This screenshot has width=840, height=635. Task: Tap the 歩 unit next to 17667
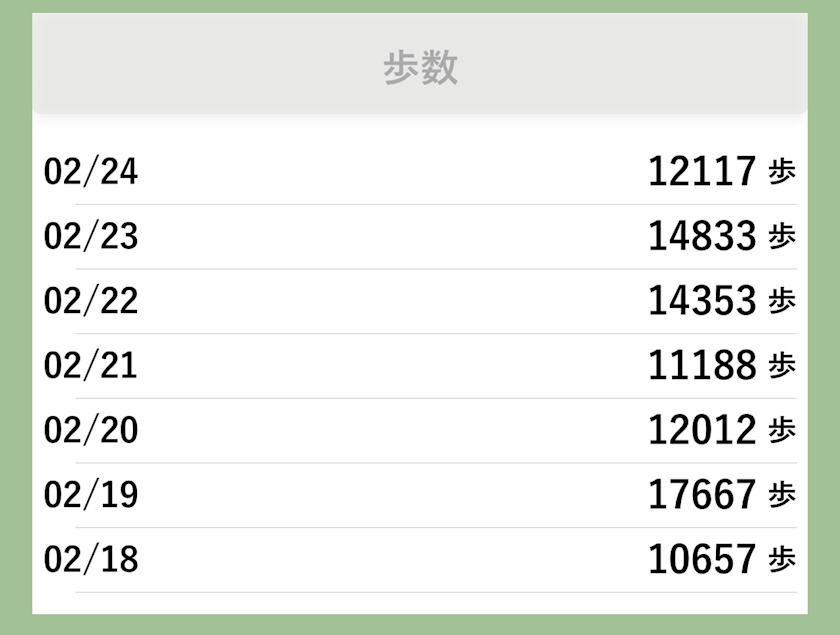pos(782,495)
